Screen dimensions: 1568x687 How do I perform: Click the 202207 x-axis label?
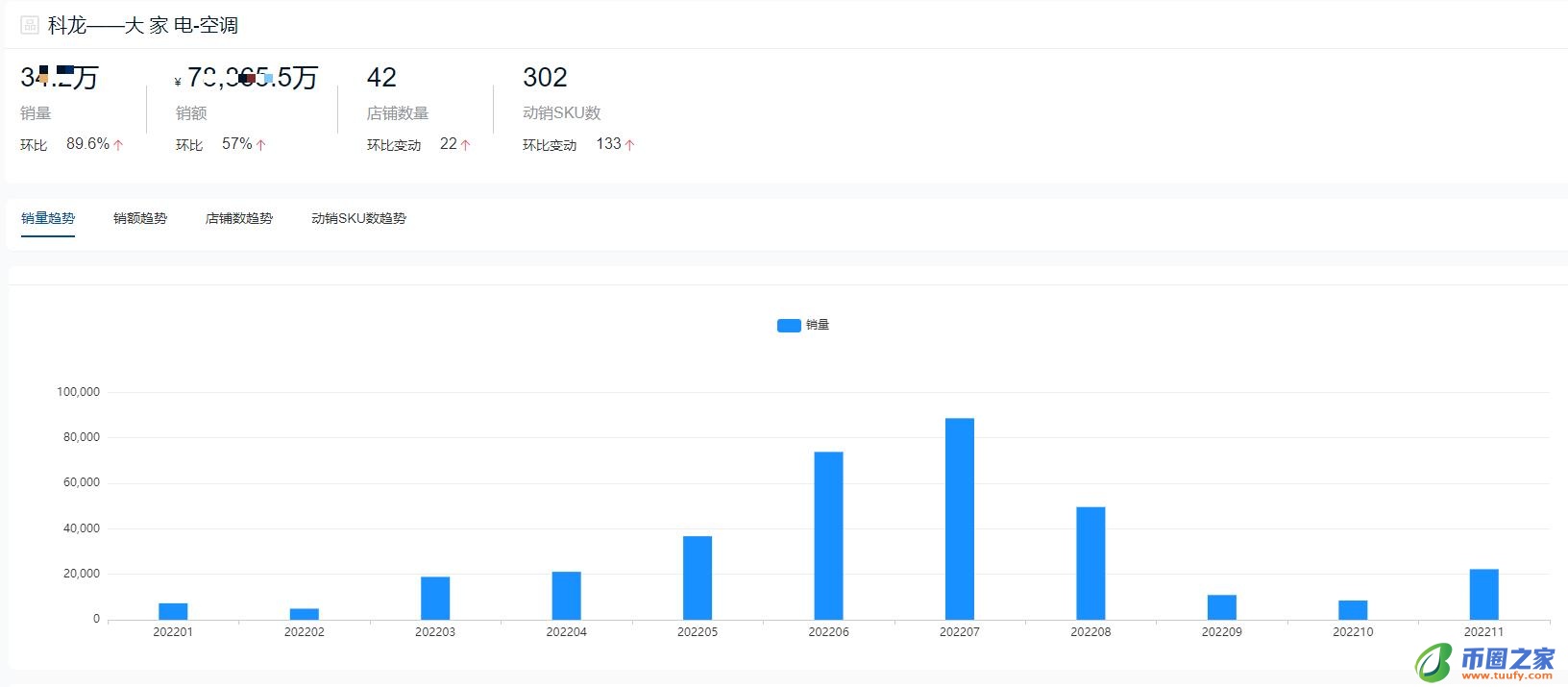960,632
